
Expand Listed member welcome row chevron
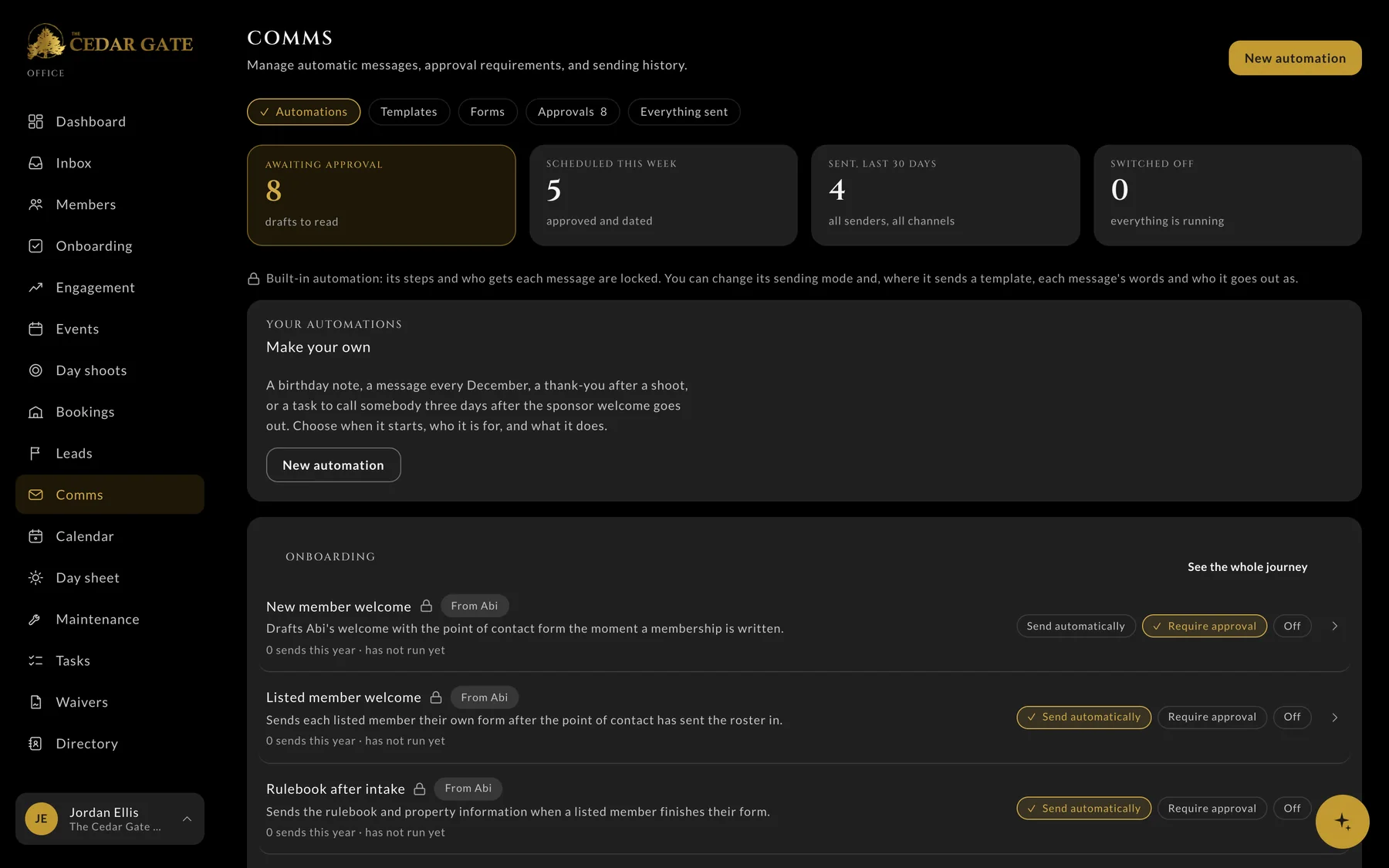tap(1334, 718)
